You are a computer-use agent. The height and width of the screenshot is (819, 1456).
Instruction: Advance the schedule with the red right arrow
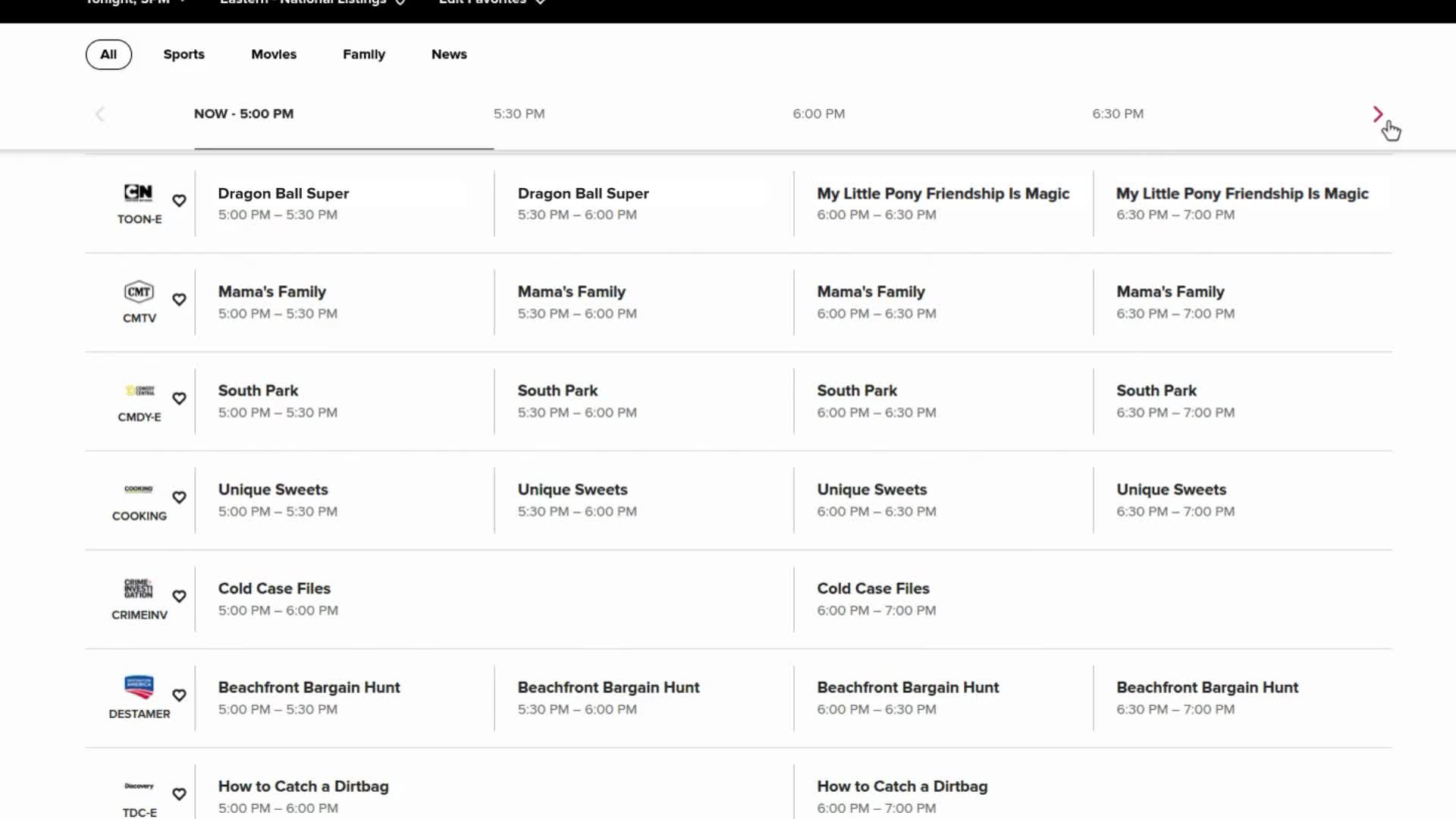tap(1378, 114)
